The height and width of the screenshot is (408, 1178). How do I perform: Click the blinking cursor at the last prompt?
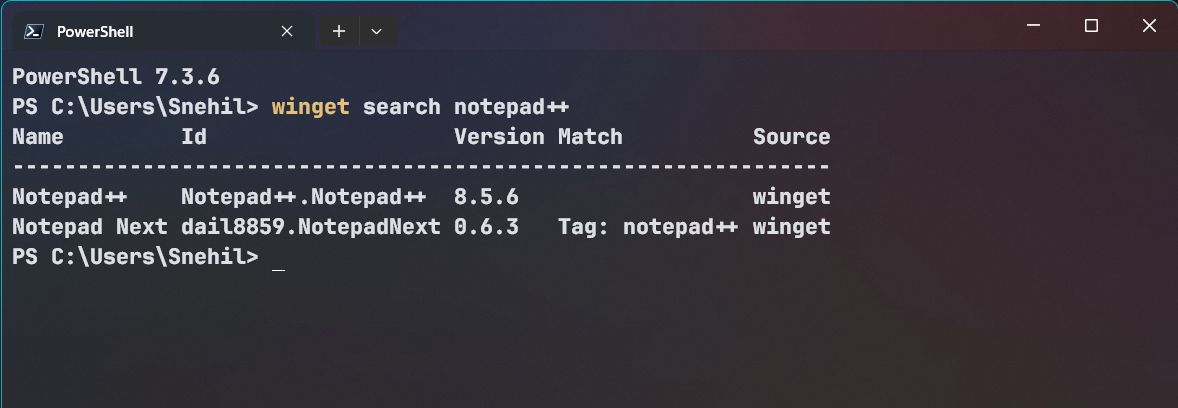click(278, 259)
